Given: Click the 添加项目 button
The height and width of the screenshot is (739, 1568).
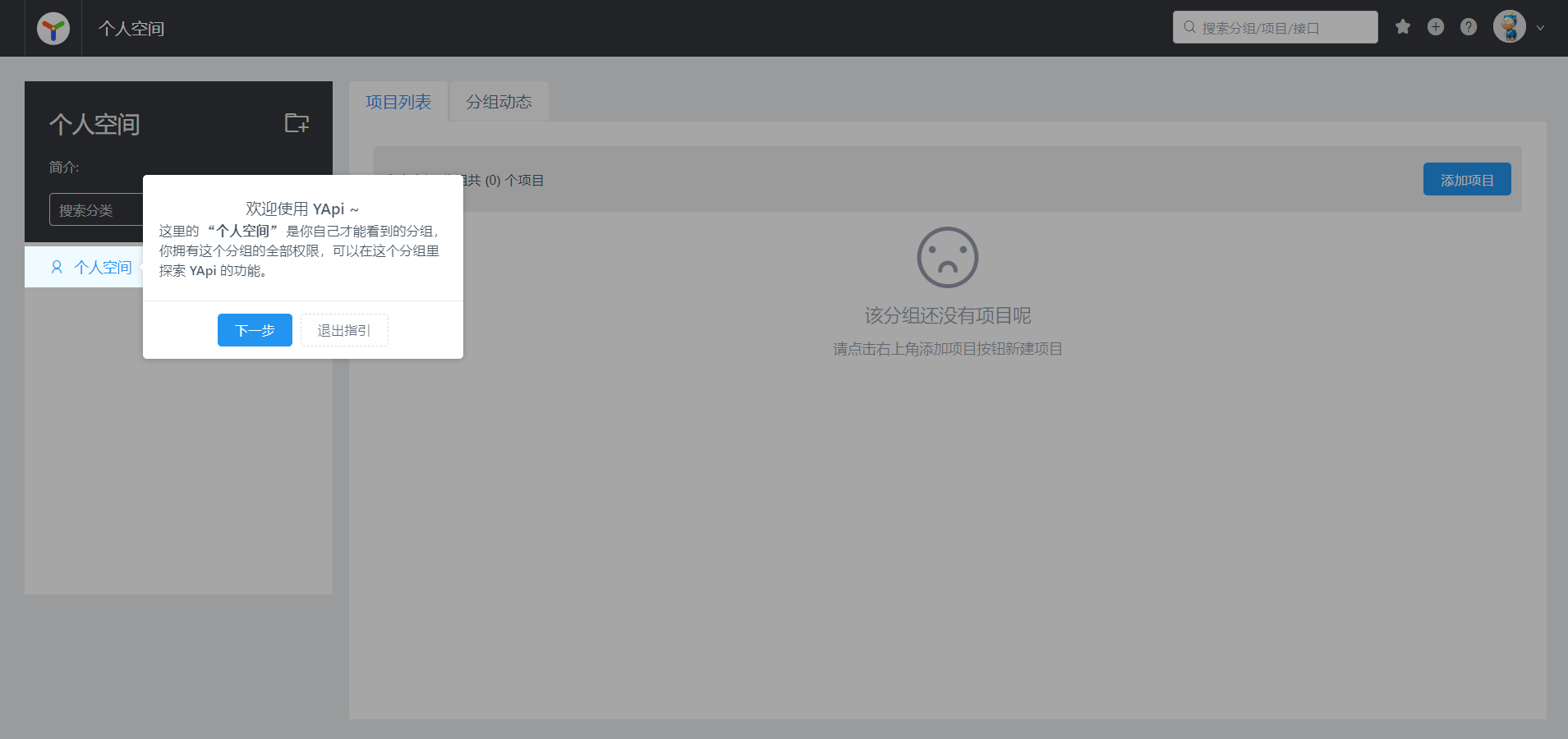Looking at the screenshot, I should (x=1467, y=179).
